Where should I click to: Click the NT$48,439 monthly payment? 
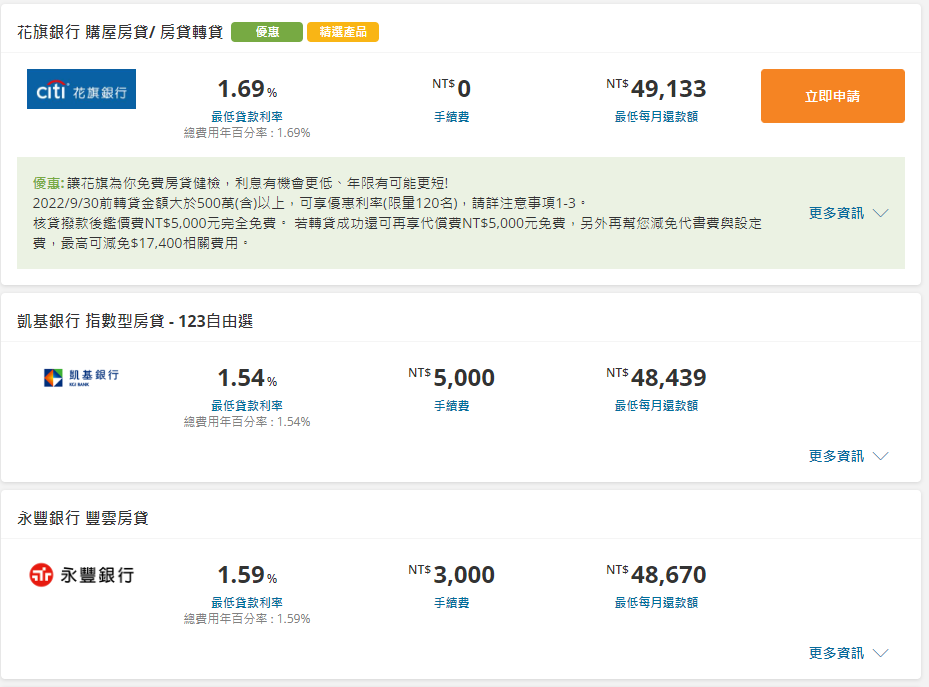tap(656, 378)
